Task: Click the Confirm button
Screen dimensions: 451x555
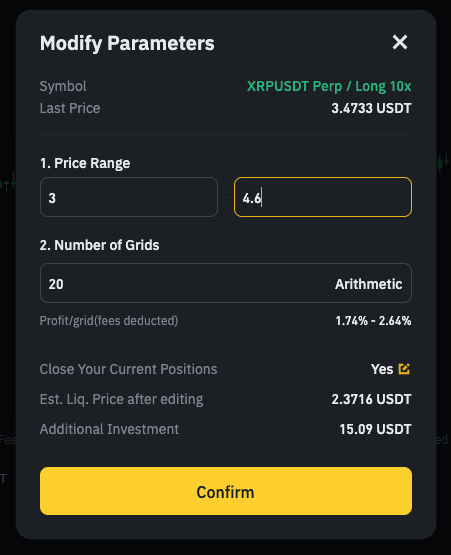Action: click(x=226, y=491)
